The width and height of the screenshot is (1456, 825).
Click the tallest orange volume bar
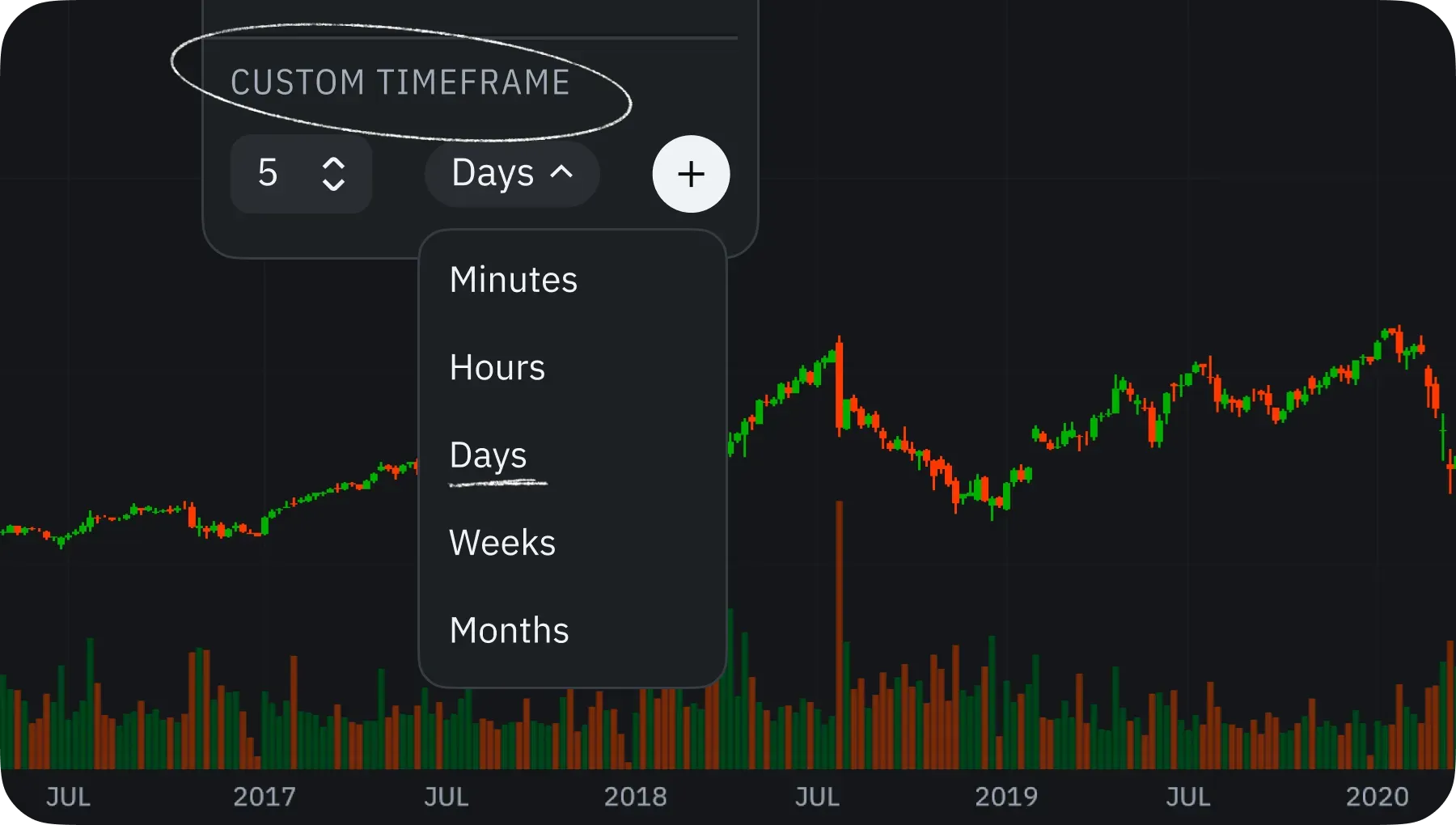[x=840, y=635]
